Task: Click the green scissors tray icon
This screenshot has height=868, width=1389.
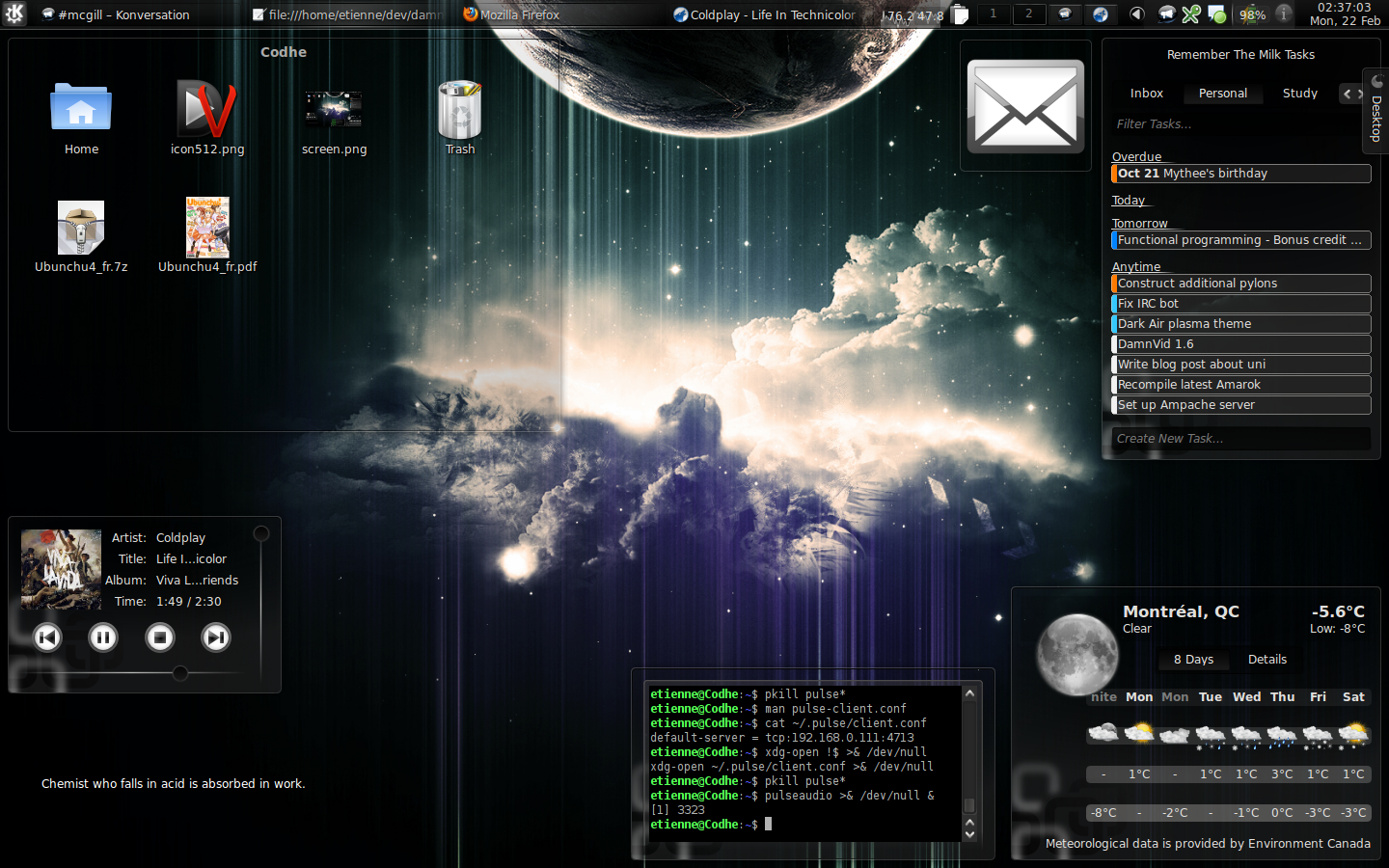Action: (x=1191, y=14)
